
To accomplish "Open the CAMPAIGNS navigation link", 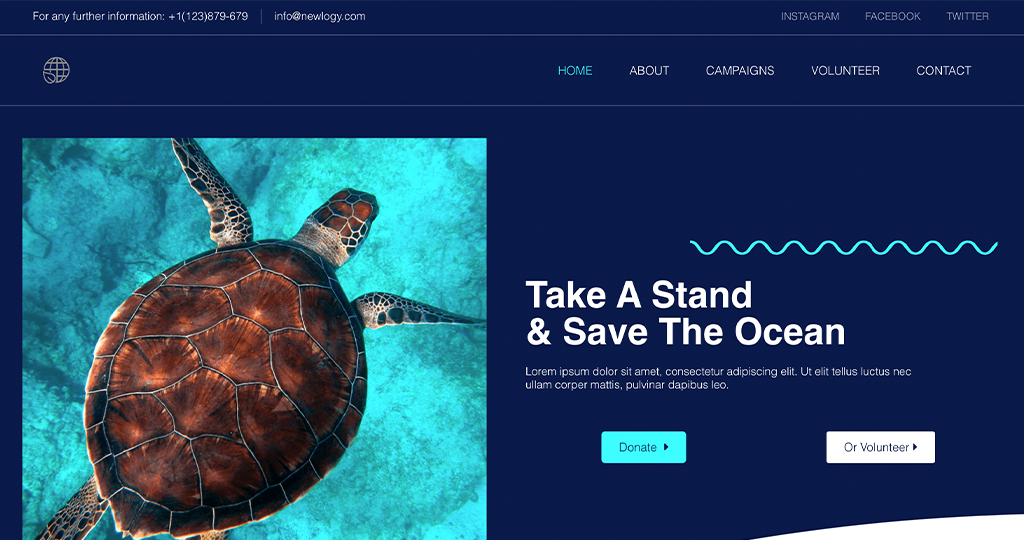I will [x=740, y=71].
